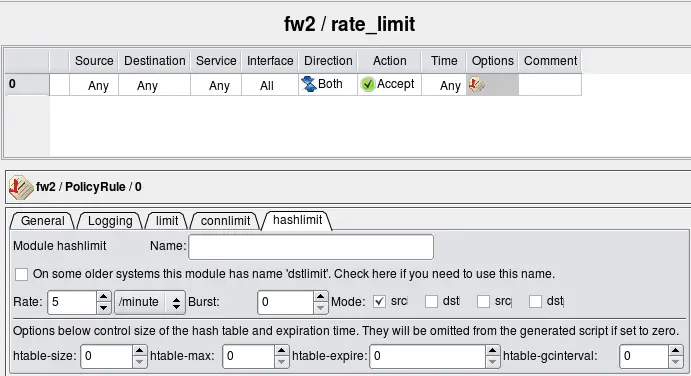The height and width of the screenshot is (376, 691).
Task: Increase htable-expire with up arrow
Action: (492, 351)
